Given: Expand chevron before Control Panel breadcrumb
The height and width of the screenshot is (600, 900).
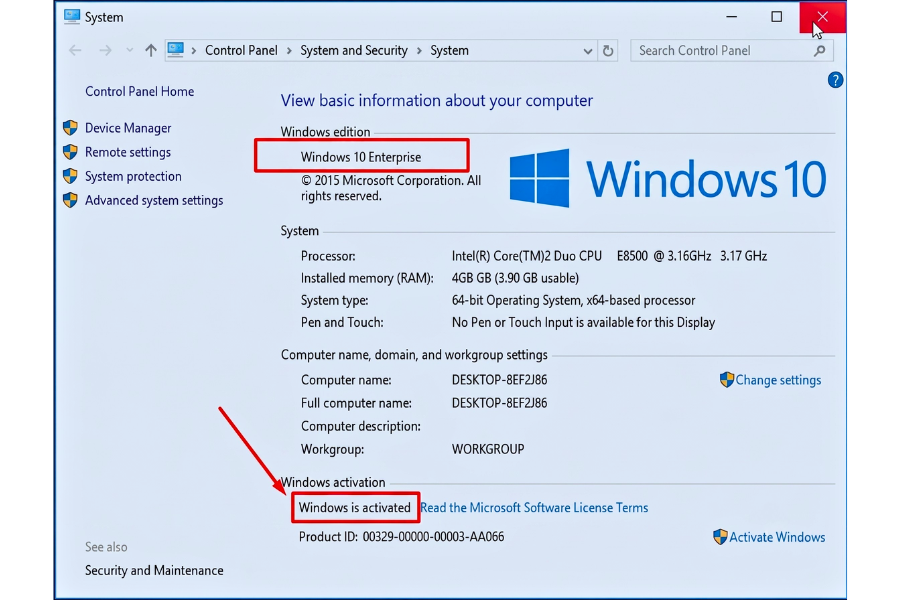Looking at the screenshot, I should coord(194,51).
